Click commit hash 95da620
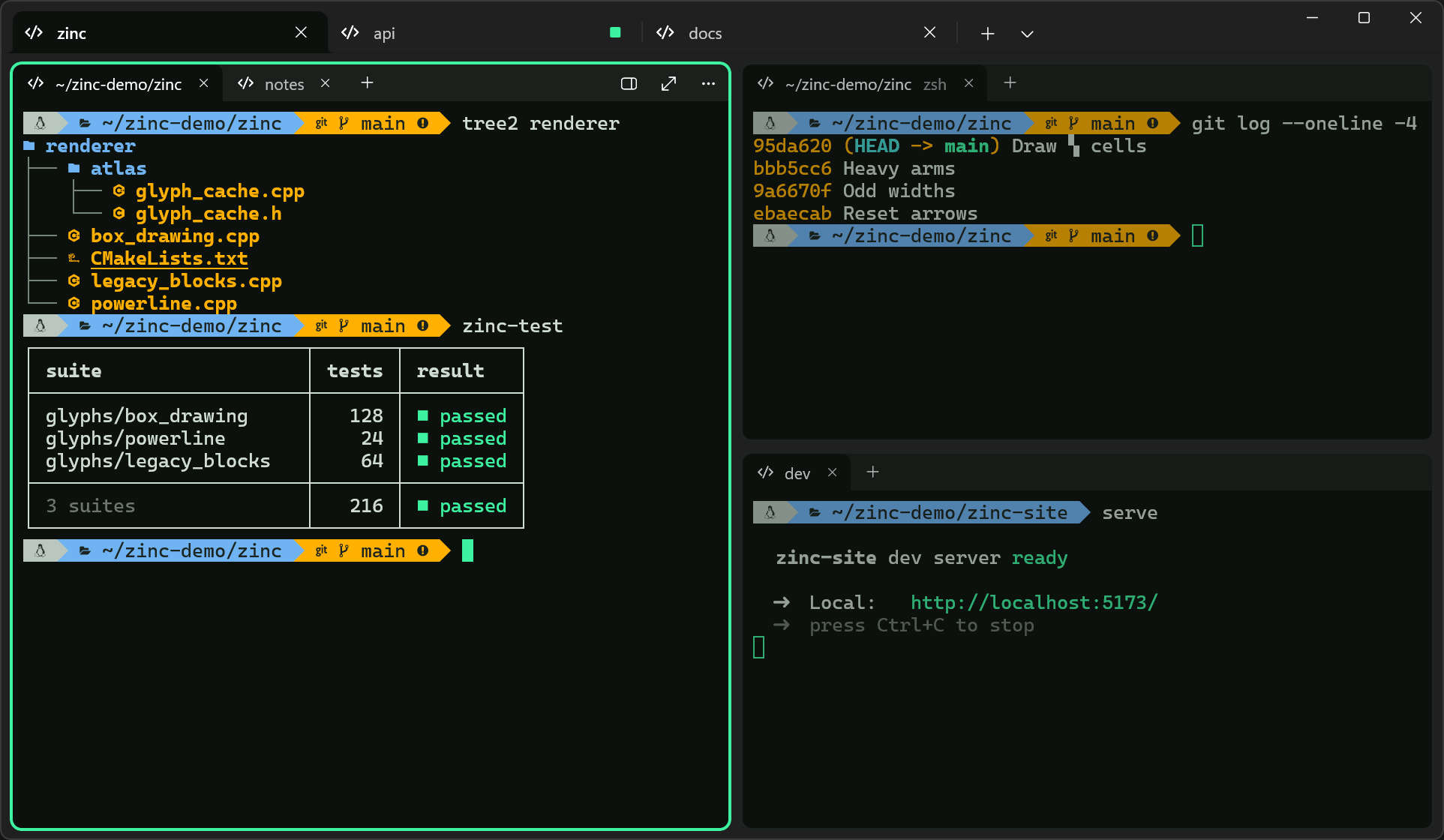Screen dimensions: 1444x840 click(x=792, y=145)
